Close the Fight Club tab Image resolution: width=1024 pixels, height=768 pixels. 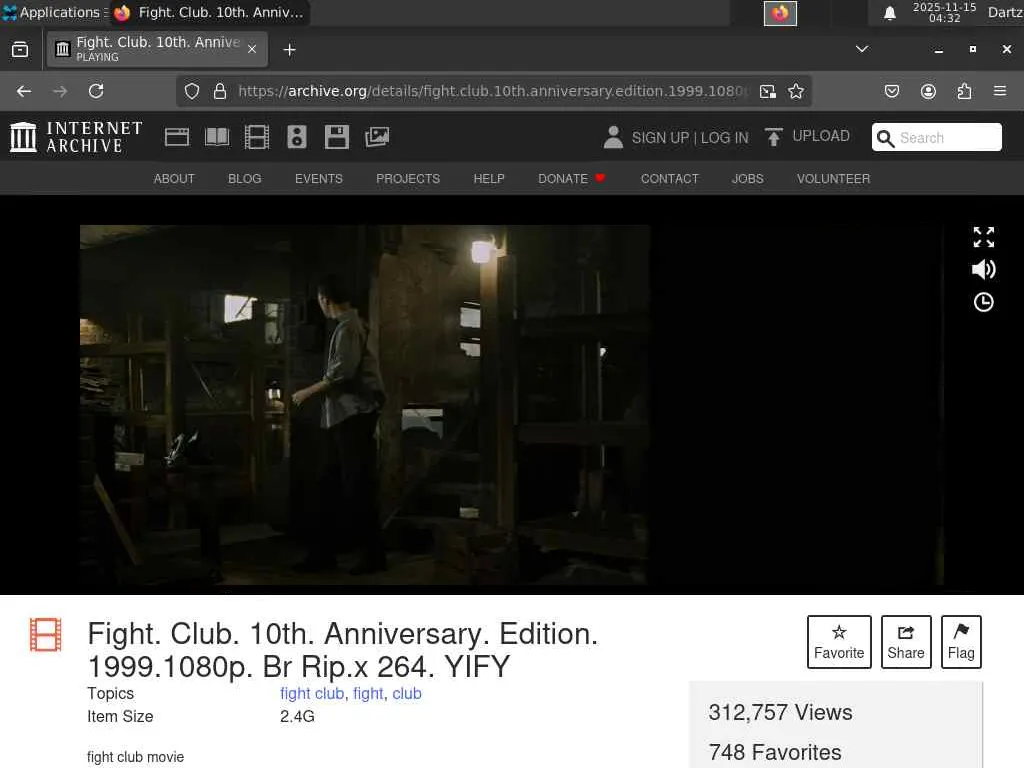[x=252, y=50]
